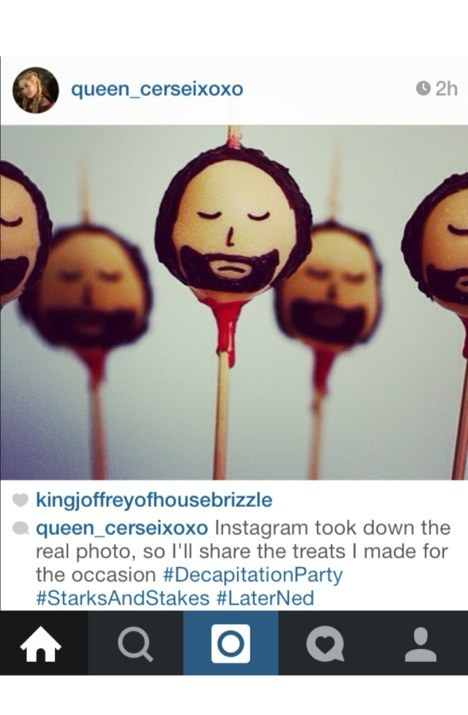Screen dimensions: 468x715
Task: Tap the Camera button in bottom bar
Action: [x=231, y=643]
